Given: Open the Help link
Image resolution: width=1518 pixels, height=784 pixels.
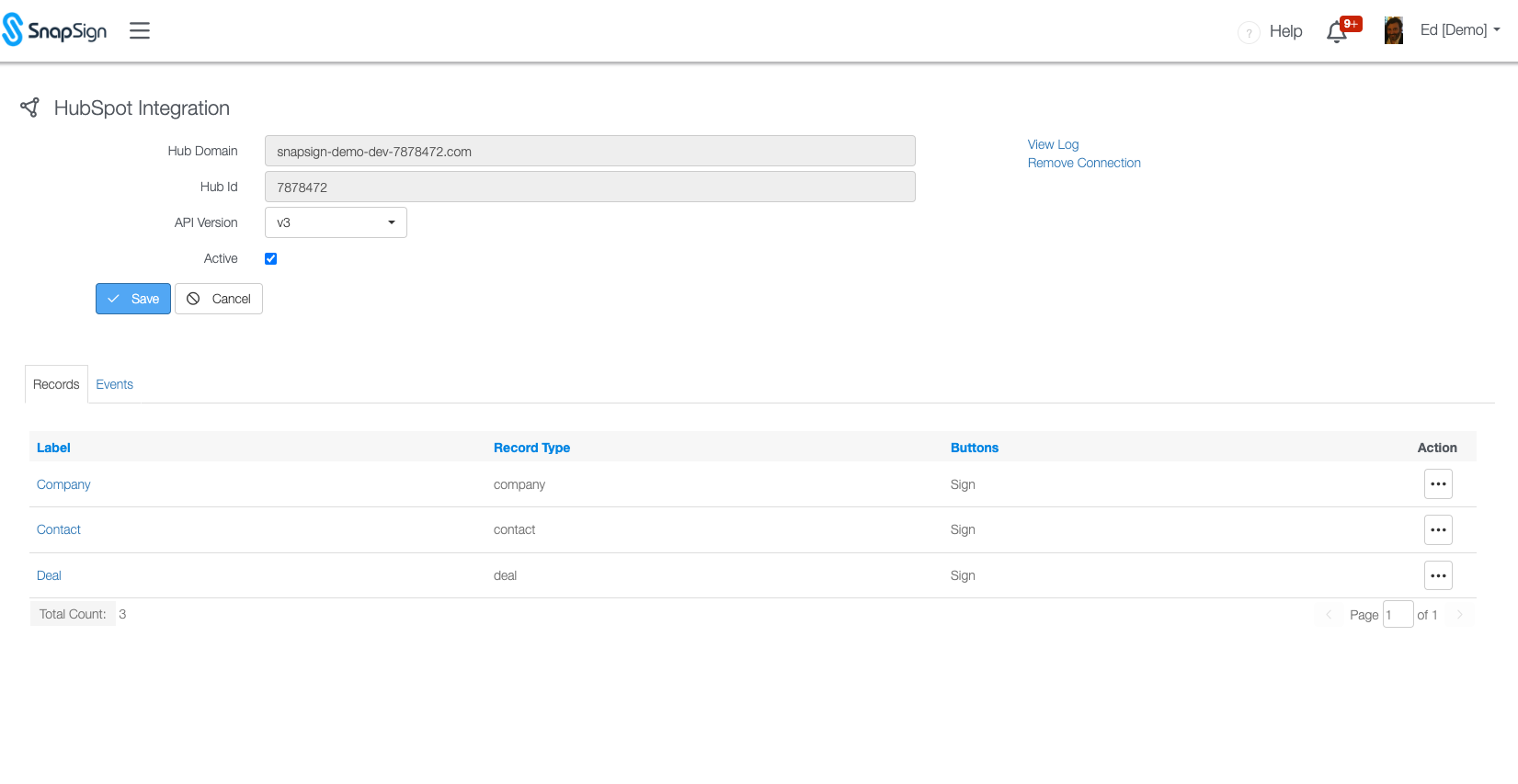Looking at the screenshot, I should [x=1285, y=31].
